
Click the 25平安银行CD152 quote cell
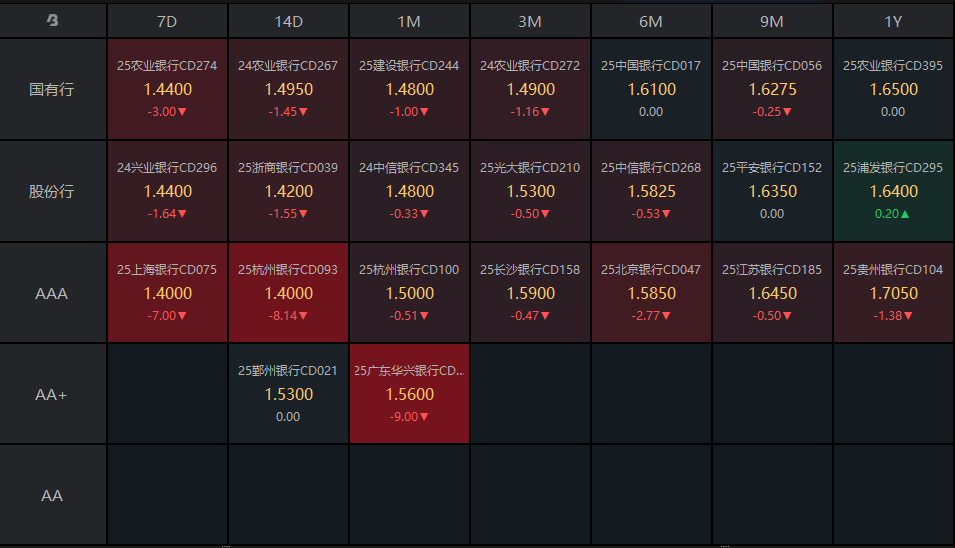(772, 191)
